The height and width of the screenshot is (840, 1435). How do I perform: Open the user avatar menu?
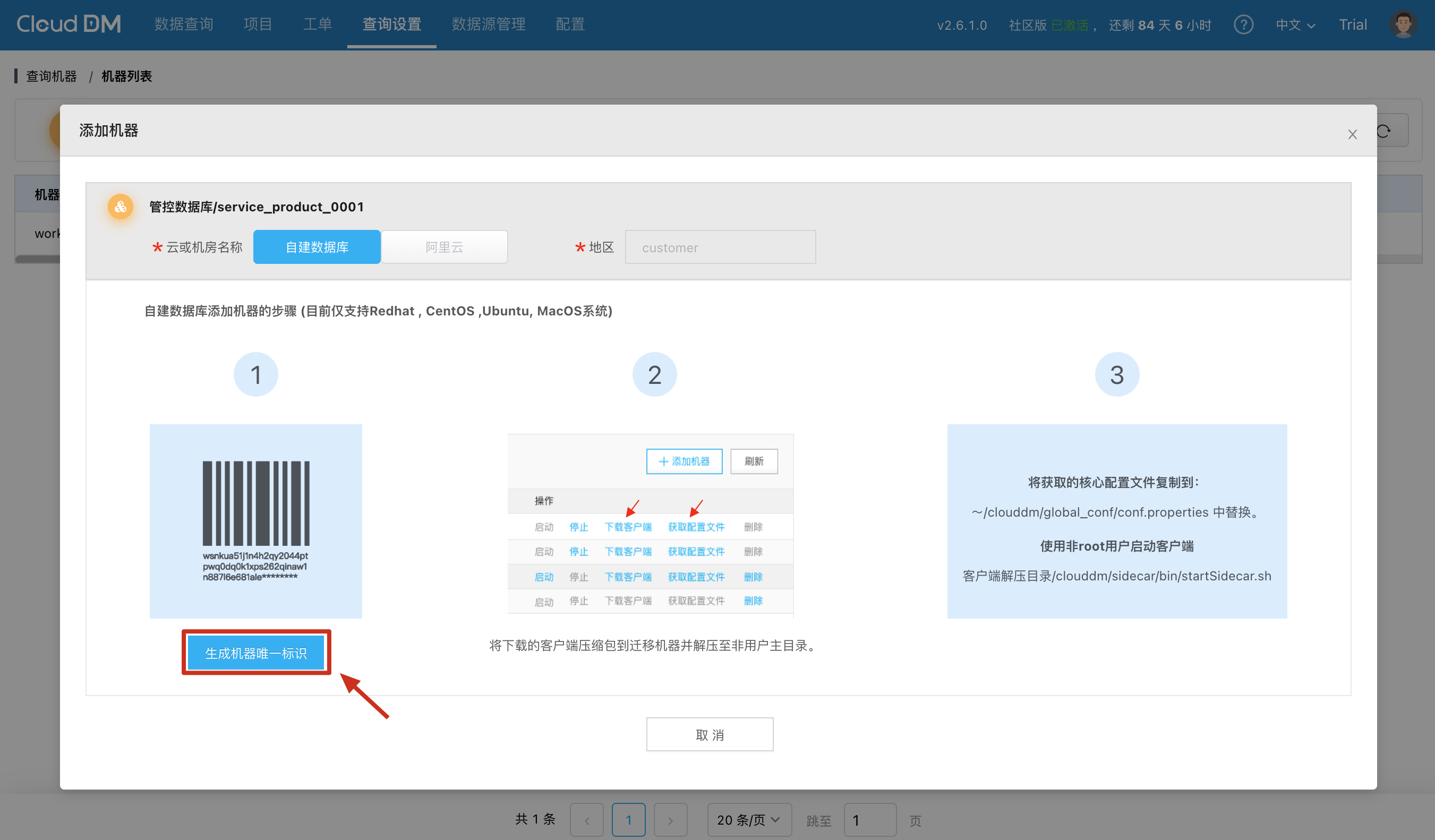(x=1403, y=25)
